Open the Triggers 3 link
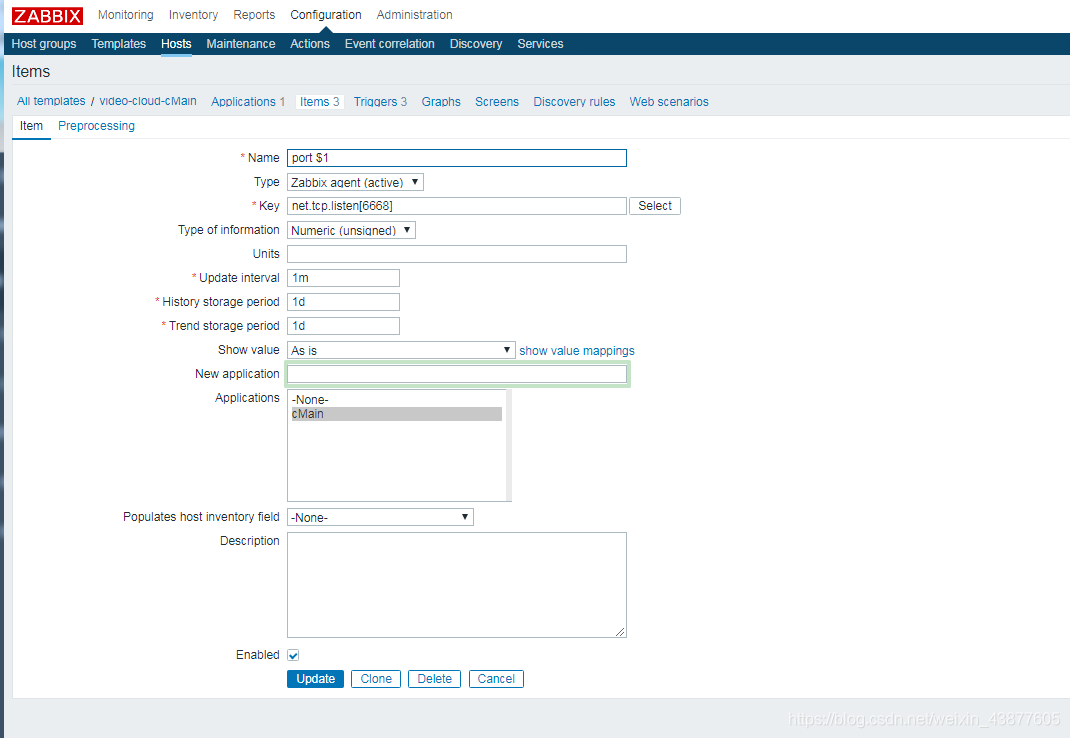Viewport: 1070px width, 738px height. coord(380,102)
